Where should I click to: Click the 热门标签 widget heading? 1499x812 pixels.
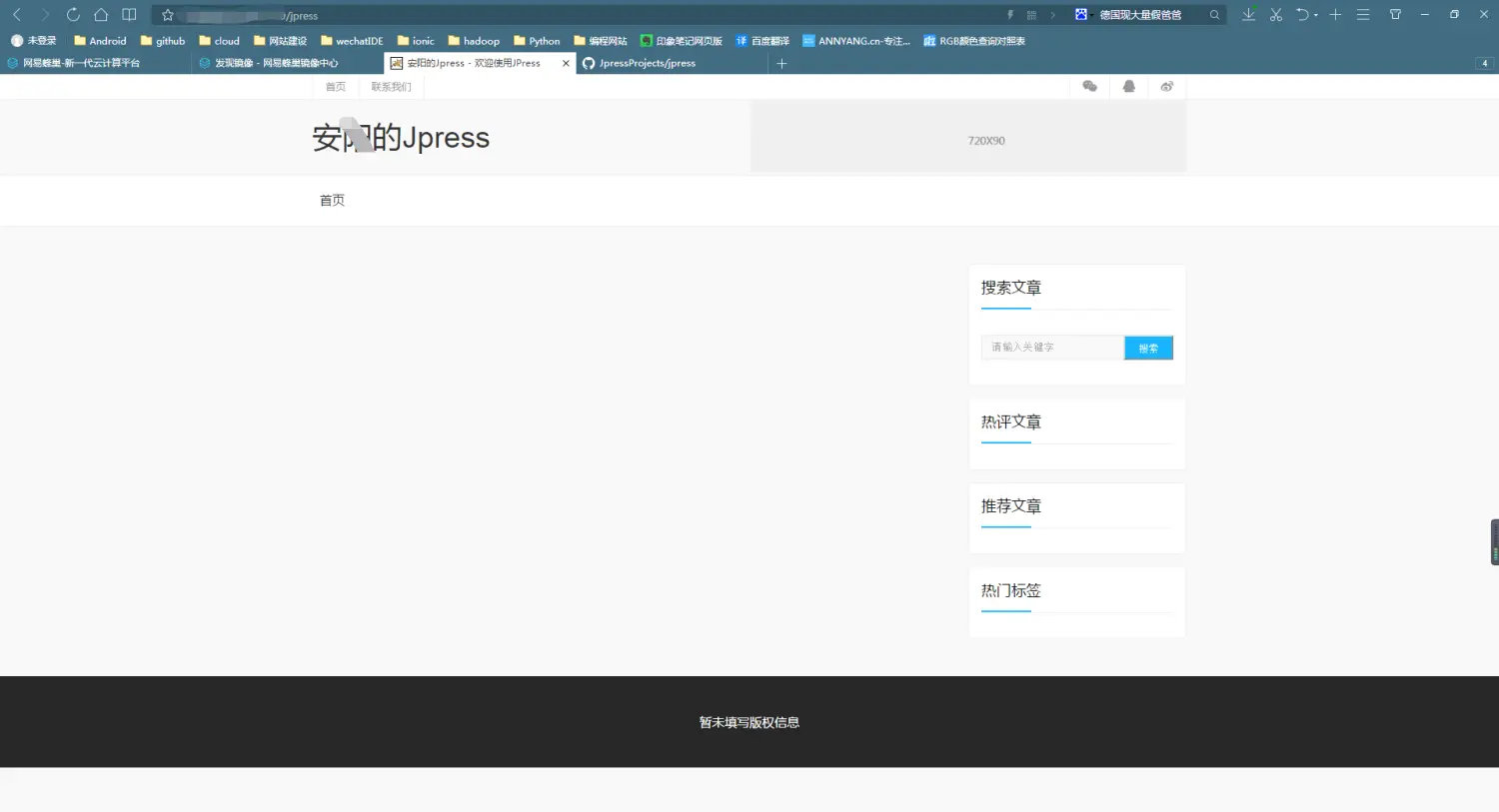click(1011, 591)
